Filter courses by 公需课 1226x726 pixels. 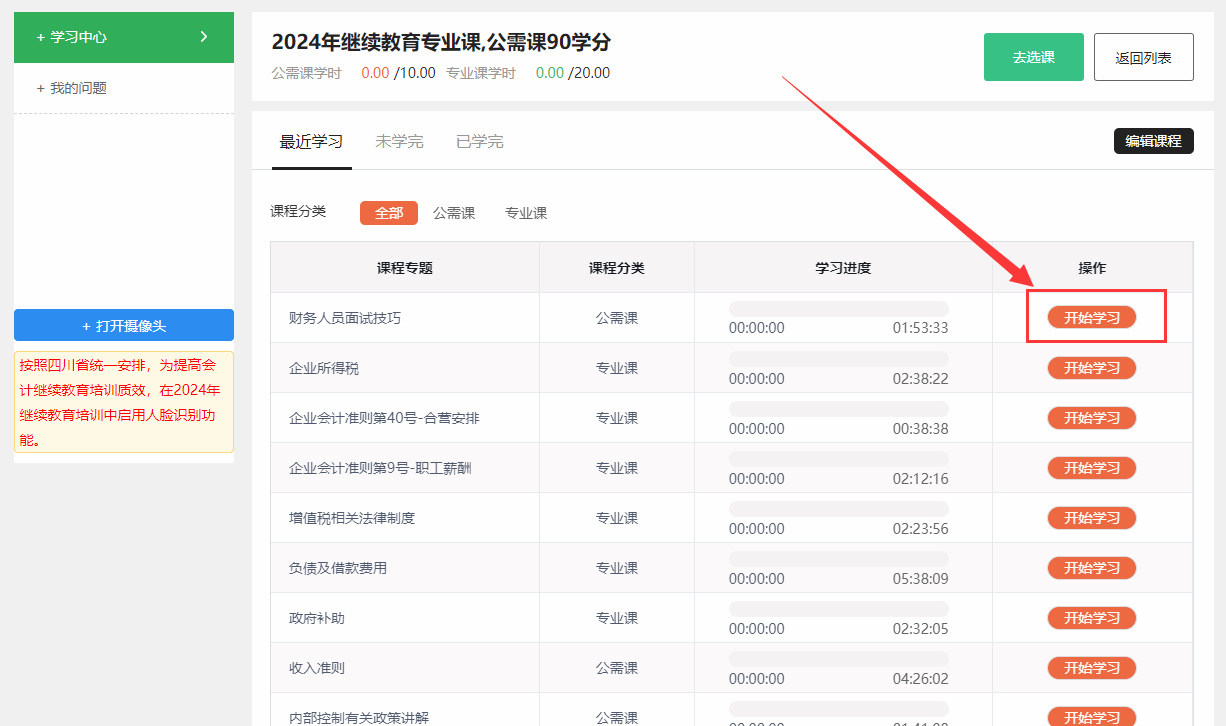pos(453,213)
